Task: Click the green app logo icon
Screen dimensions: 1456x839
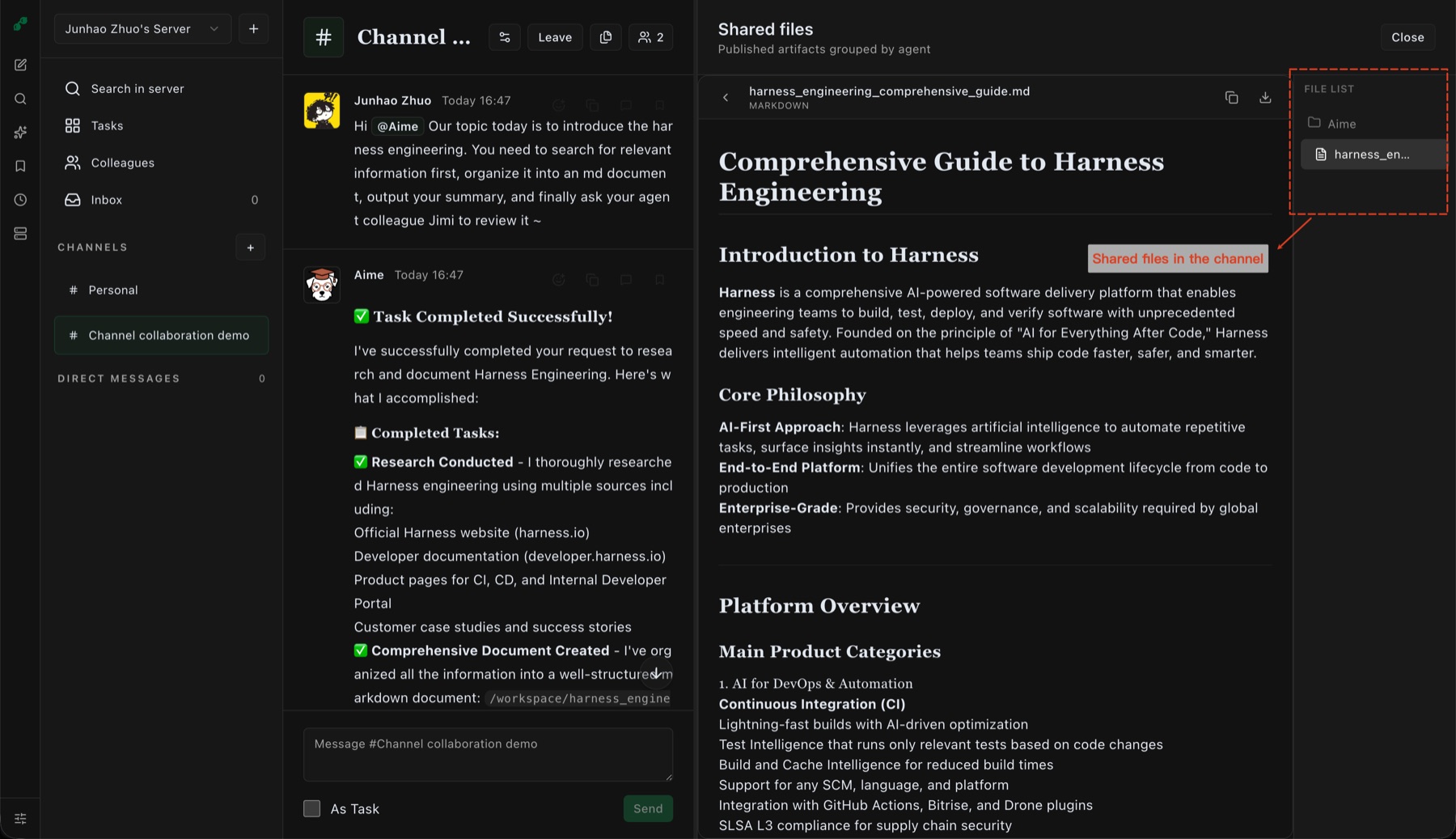Action: [x=20, y=23]
